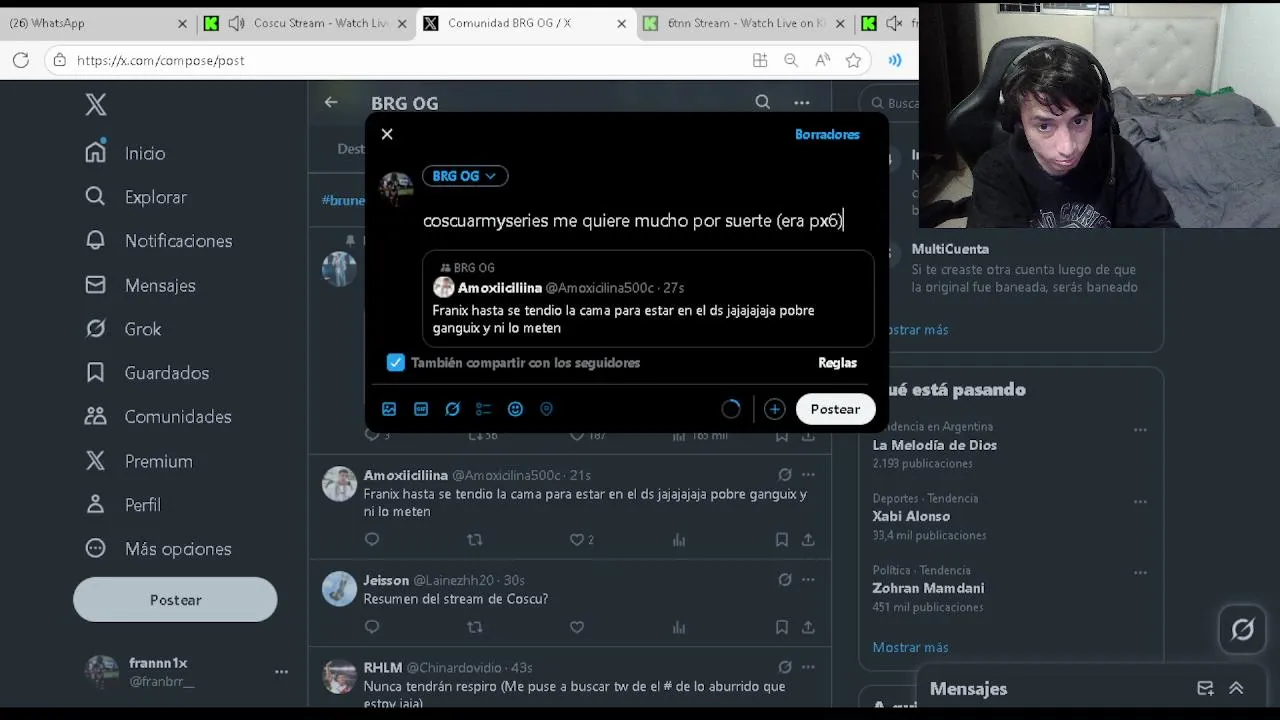Click Postear button in compose dialog

point(835,409)
